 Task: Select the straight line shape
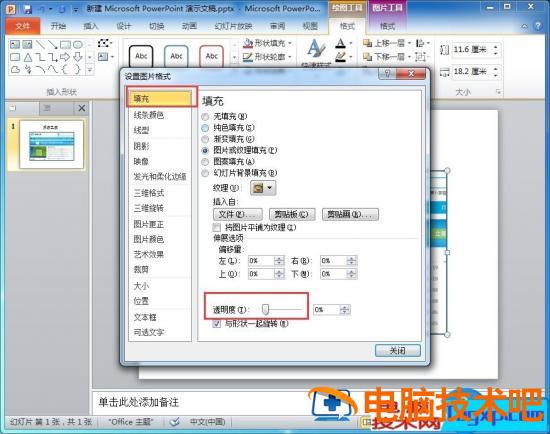[x=40, y=44]
